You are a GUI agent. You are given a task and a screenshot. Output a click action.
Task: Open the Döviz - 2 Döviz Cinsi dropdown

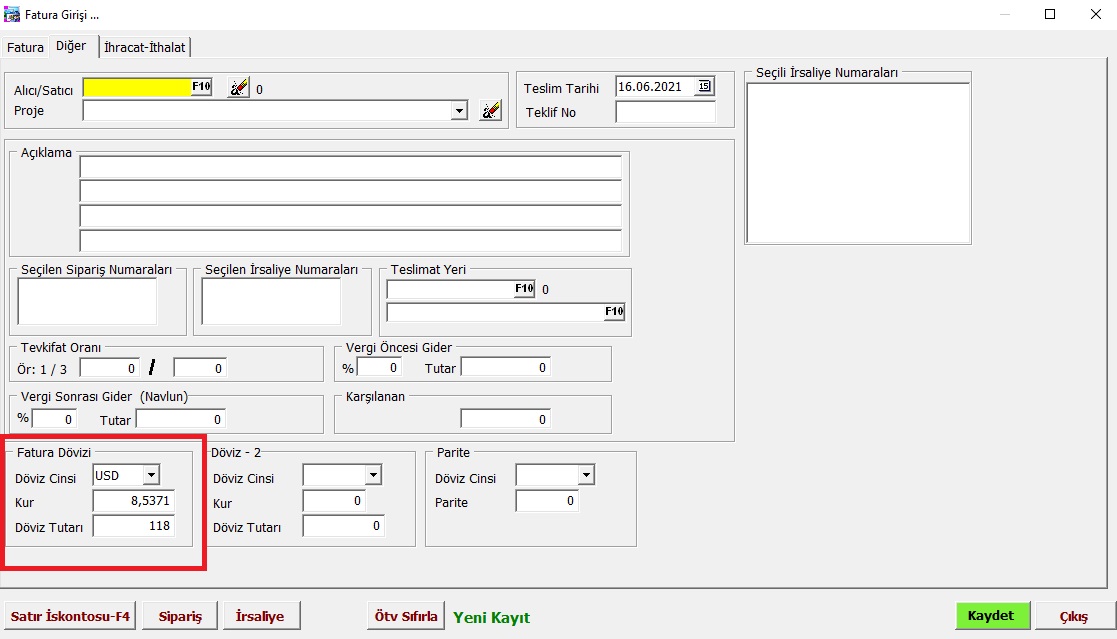372,475
